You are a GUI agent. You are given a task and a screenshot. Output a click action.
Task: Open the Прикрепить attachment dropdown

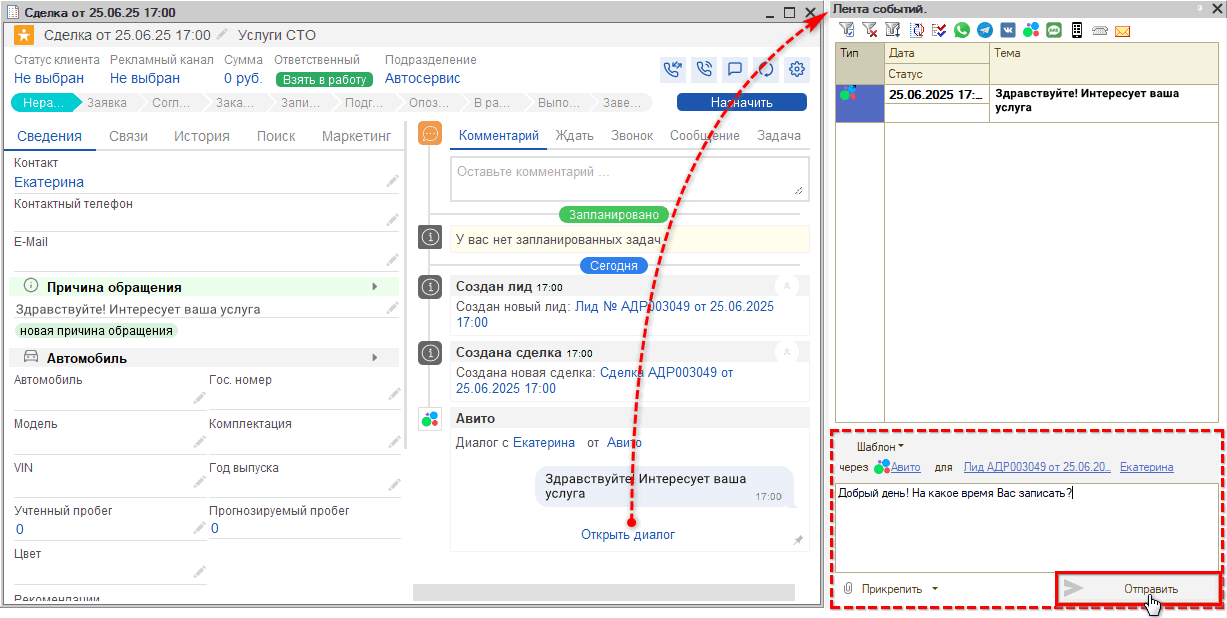click(935, 589)
